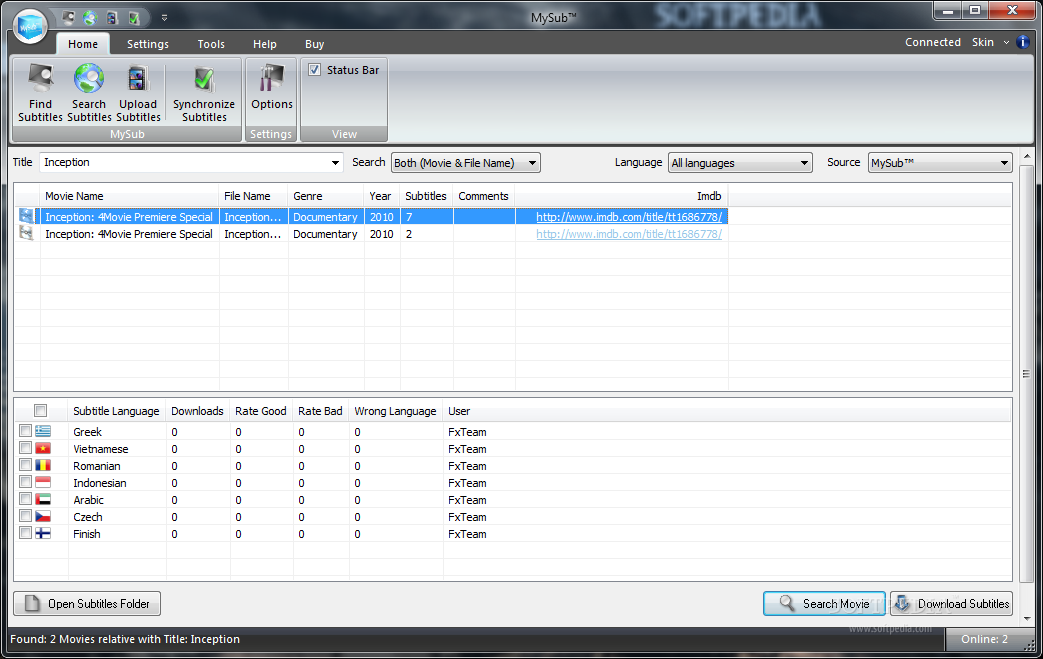Click the Finish flag icon

[43, 533]
